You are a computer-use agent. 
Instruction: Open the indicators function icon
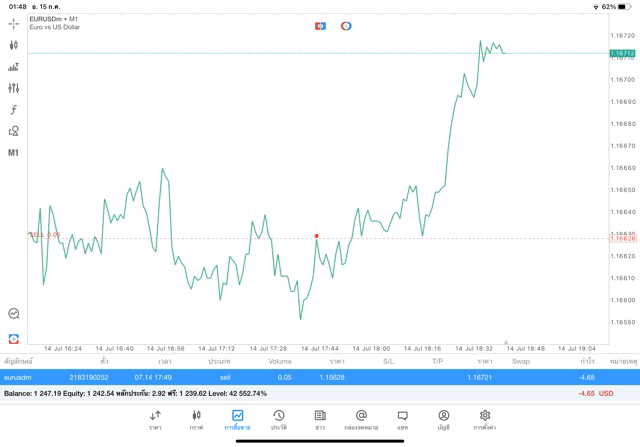13,110
